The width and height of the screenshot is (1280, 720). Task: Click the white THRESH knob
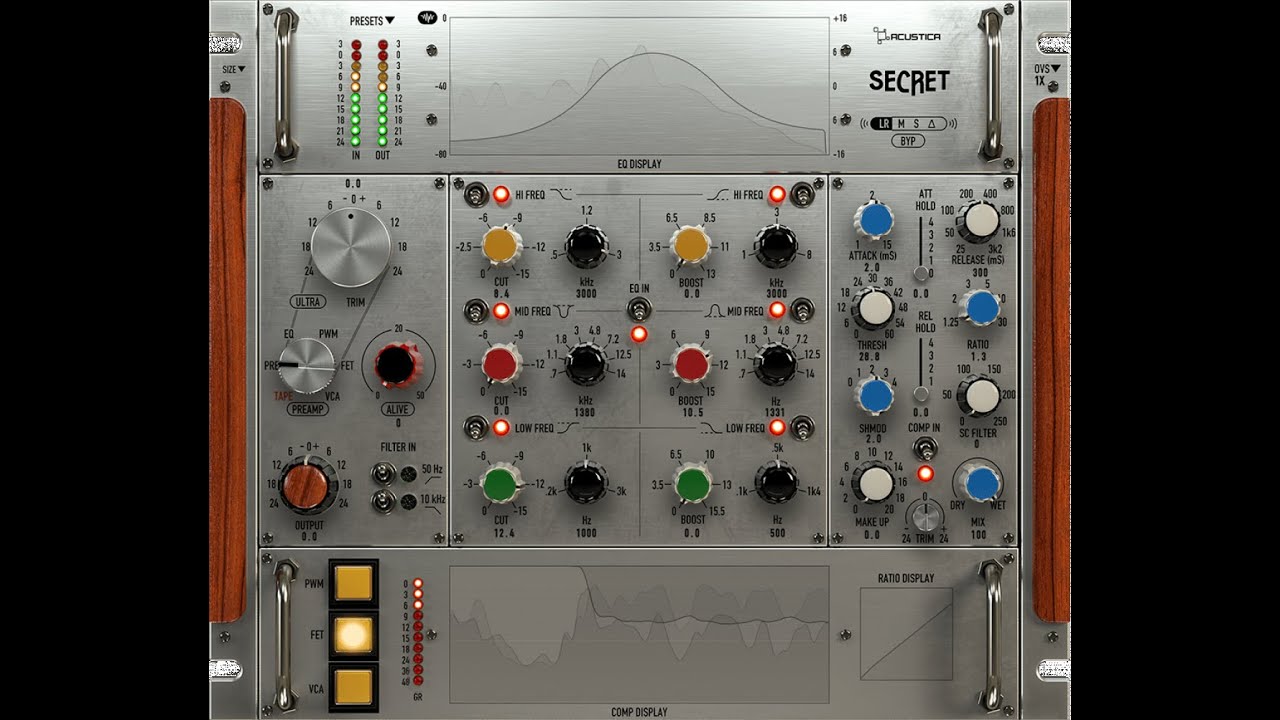876,309
